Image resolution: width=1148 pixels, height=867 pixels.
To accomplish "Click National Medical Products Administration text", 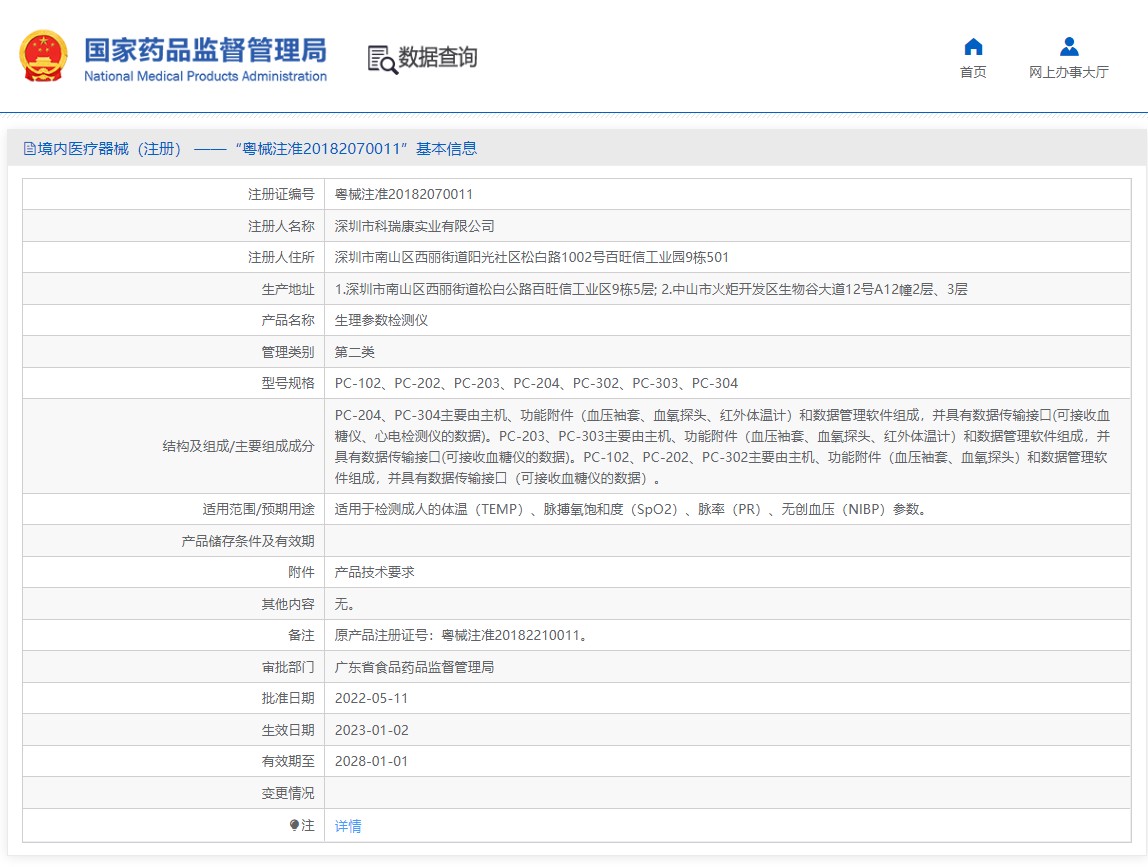I will (x=205, y=76).
